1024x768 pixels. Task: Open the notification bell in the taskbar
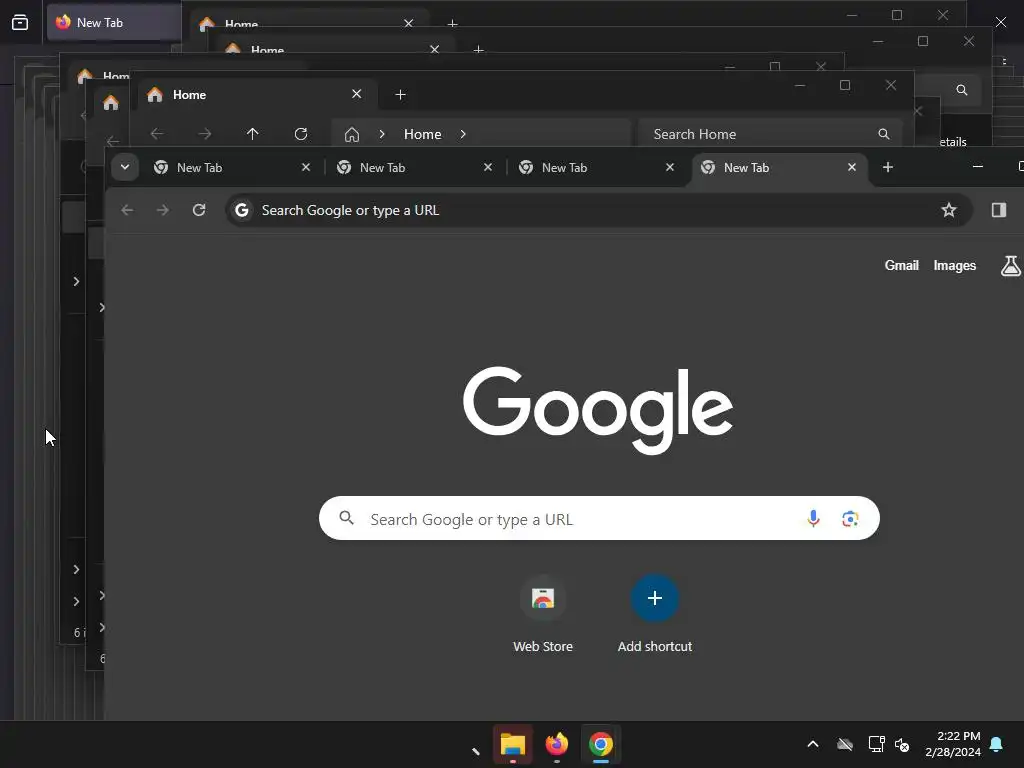[997, 744]
